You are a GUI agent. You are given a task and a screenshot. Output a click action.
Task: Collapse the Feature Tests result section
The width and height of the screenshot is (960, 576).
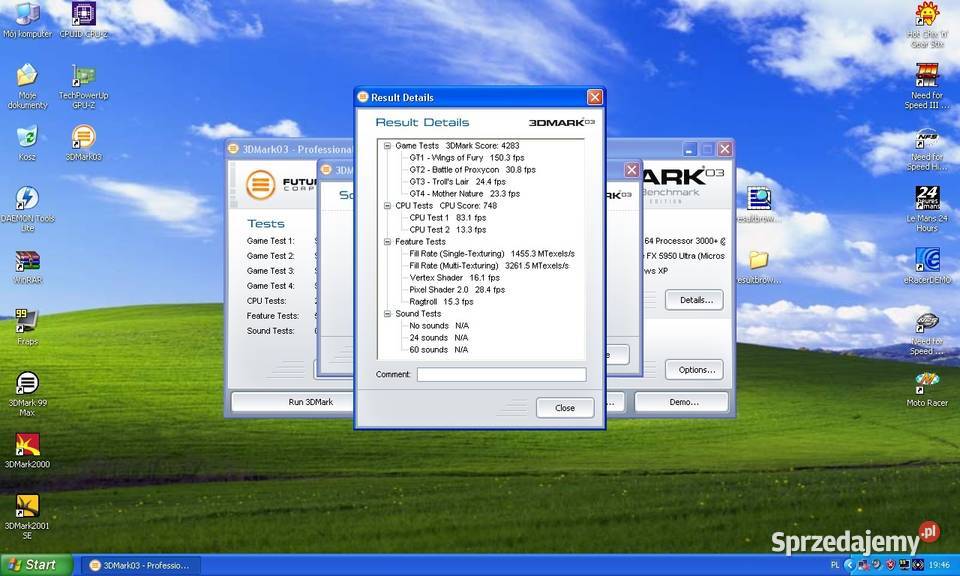point(386,241)
